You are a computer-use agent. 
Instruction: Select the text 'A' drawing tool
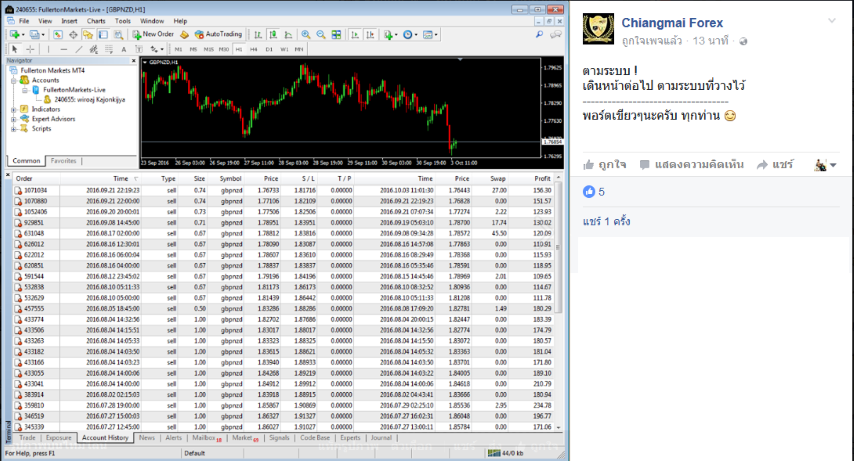[x=124, y=49]
